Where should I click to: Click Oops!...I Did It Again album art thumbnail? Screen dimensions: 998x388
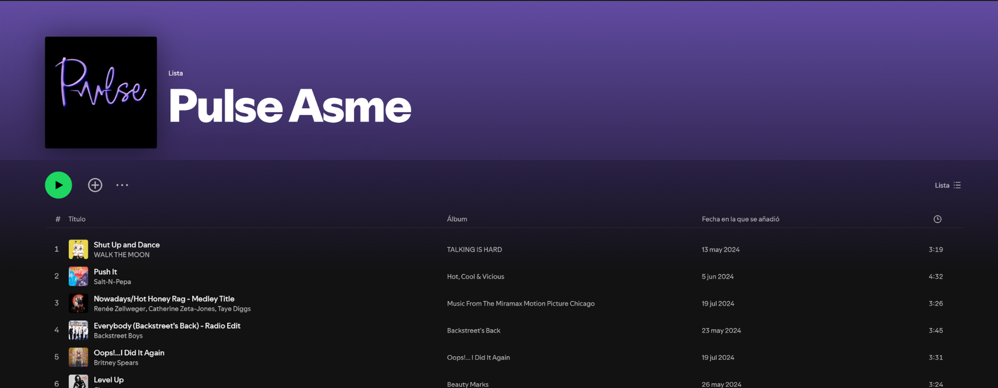[x=78, y=357]
